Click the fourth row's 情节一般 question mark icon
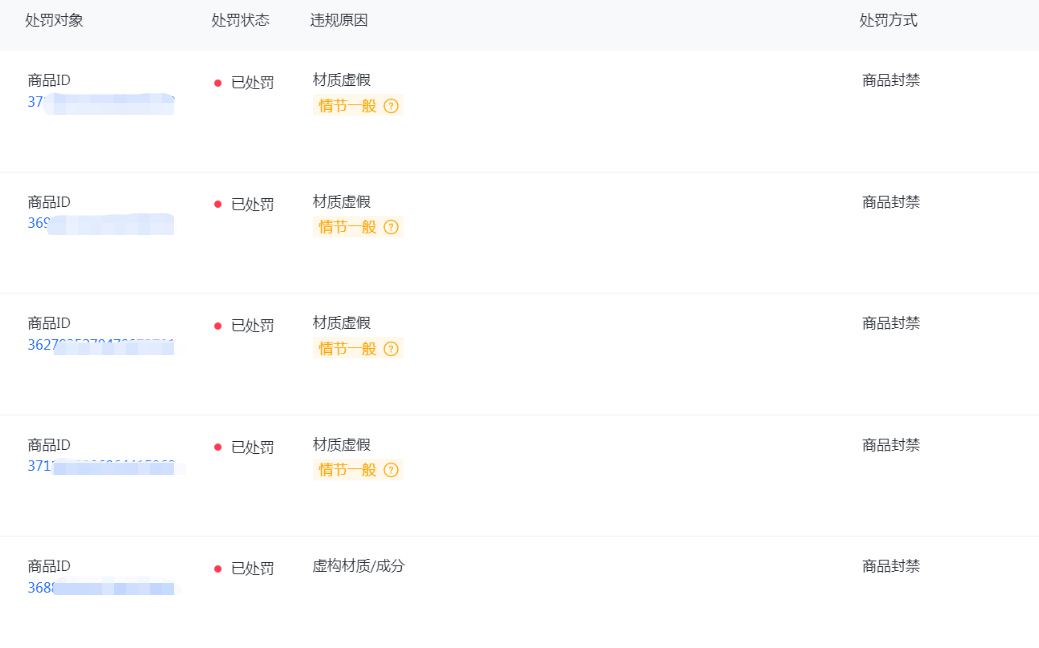Screen dimensions: 1039x648 click(391, 470)
